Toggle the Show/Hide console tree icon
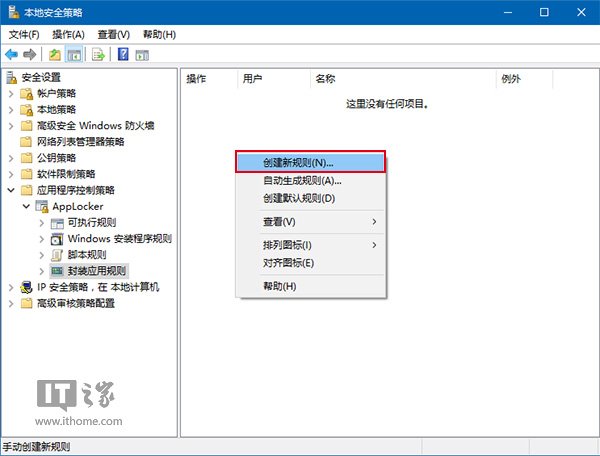Screen dimensions: 600x456 pos(74,55)
